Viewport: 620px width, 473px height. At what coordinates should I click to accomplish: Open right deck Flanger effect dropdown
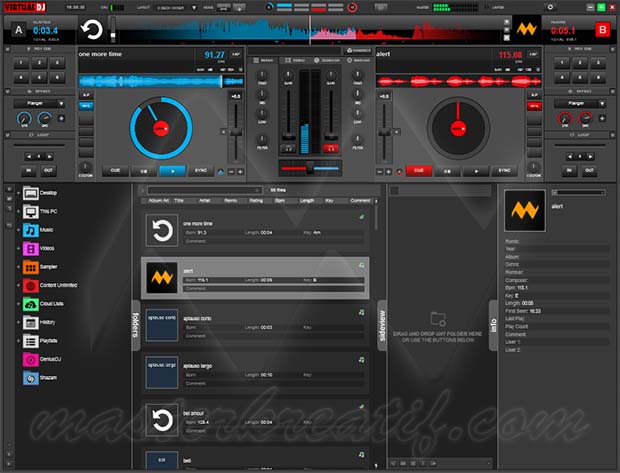pyautogui.click(x=580, y=104)
